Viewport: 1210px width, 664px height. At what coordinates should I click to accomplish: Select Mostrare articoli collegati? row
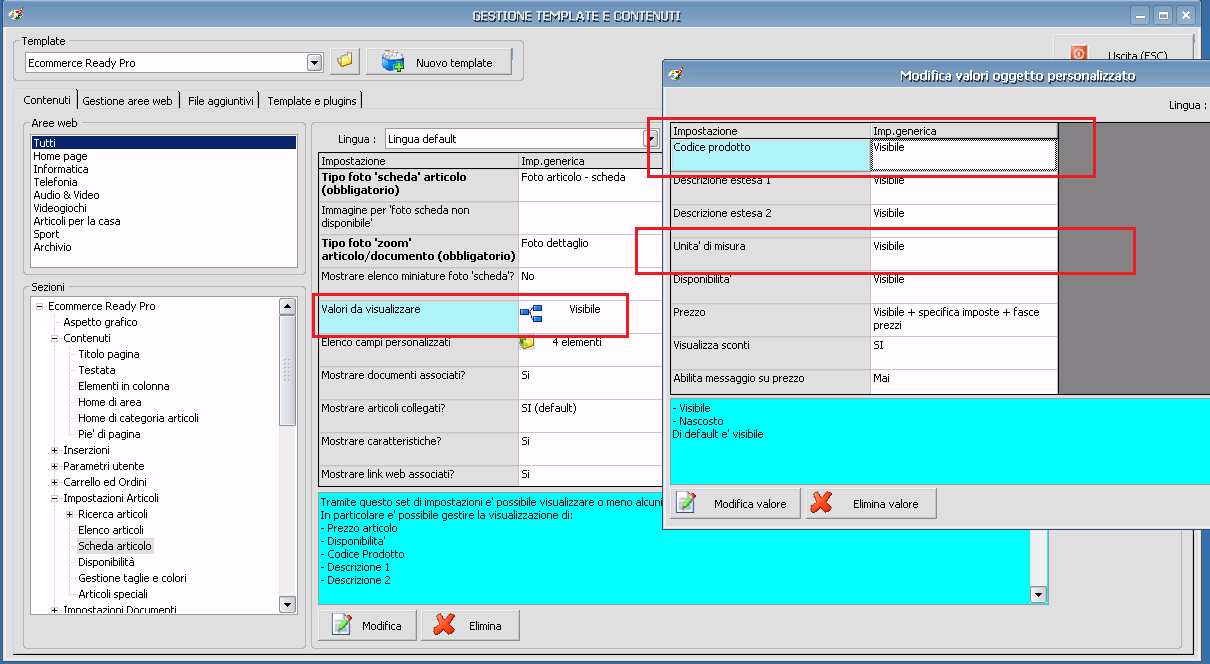490,416
